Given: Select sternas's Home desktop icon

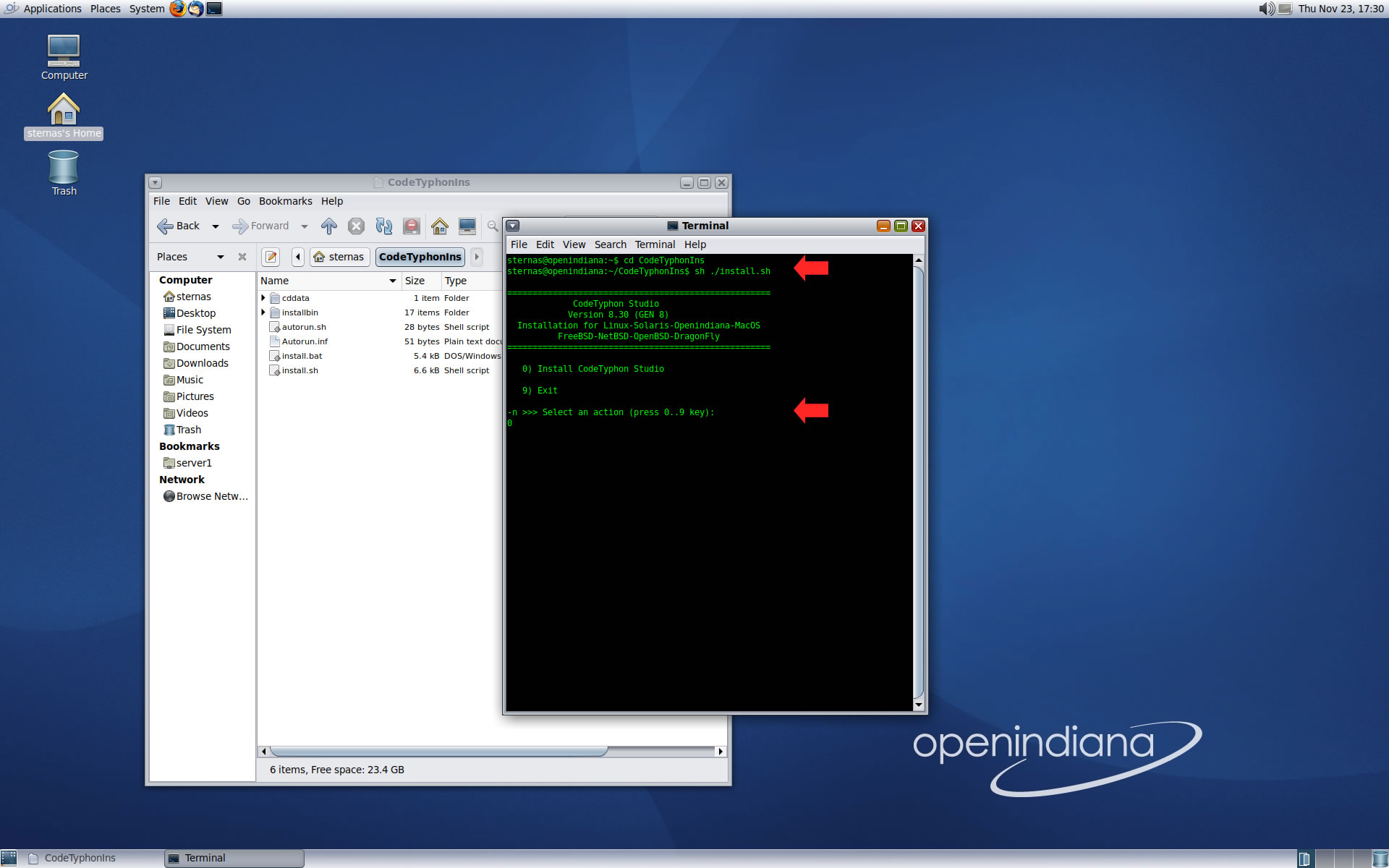Looking at the screenshot, I should pyautogui.click(x=64, y=116).
